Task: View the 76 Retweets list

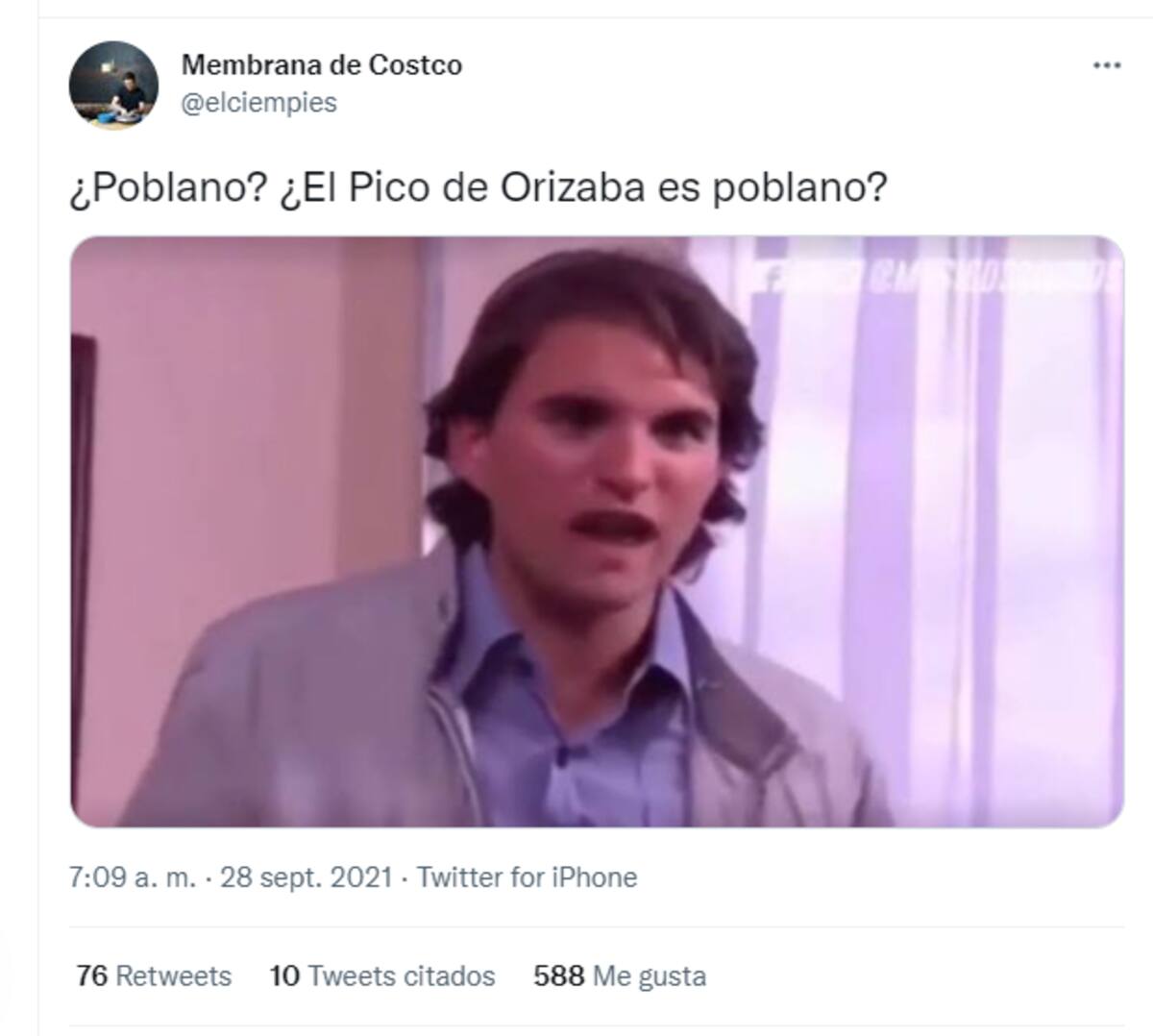Action: tap(154, 976)
